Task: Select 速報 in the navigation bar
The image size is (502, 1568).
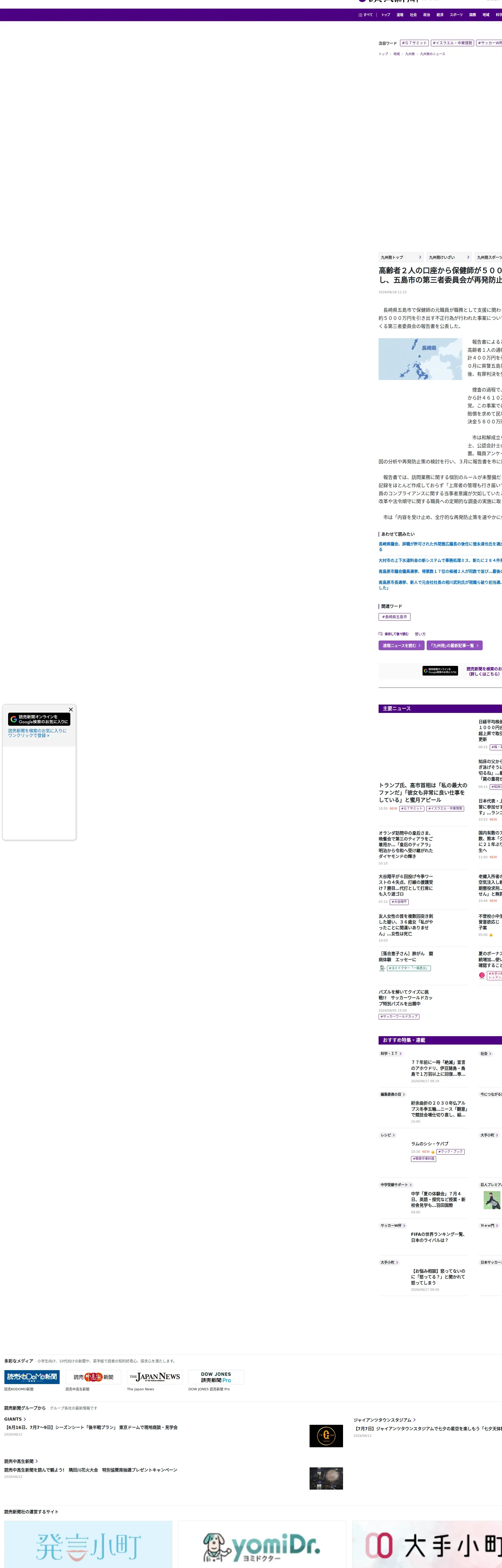Action: click(400, 15)
